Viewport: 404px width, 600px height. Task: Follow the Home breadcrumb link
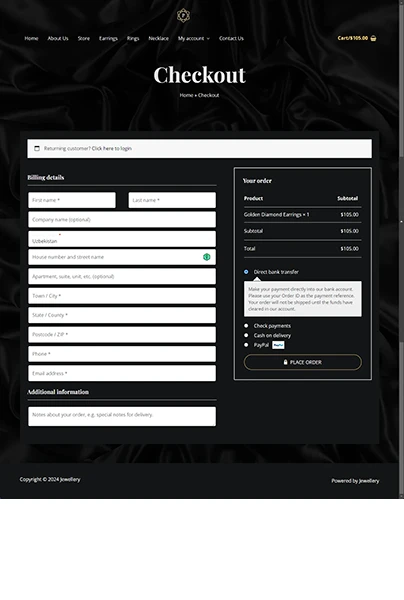(186, 95)
